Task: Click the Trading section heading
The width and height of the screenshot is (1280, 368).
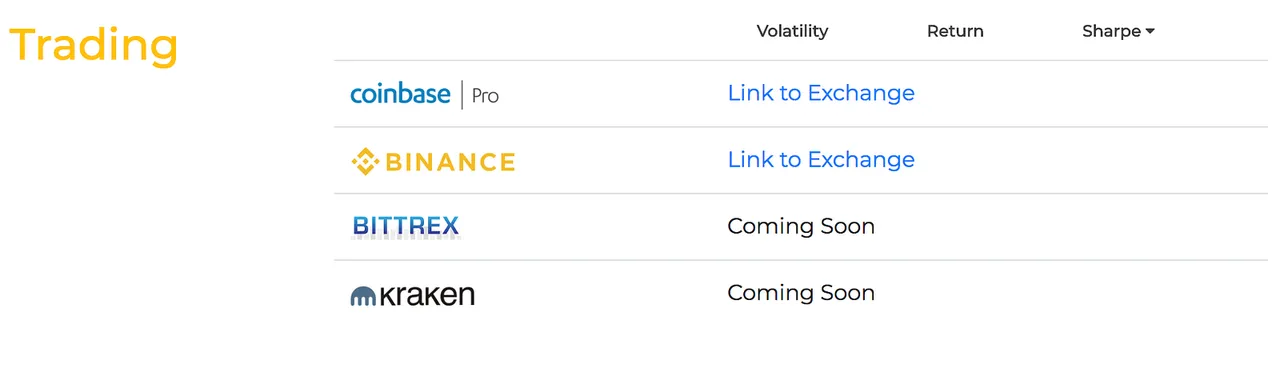Action: point(94,46)
